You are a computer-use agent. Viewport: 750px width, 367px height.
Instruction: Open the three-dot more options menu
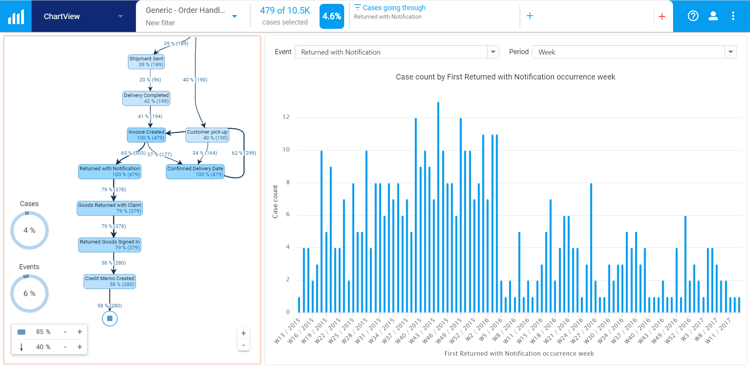point(733,16)
